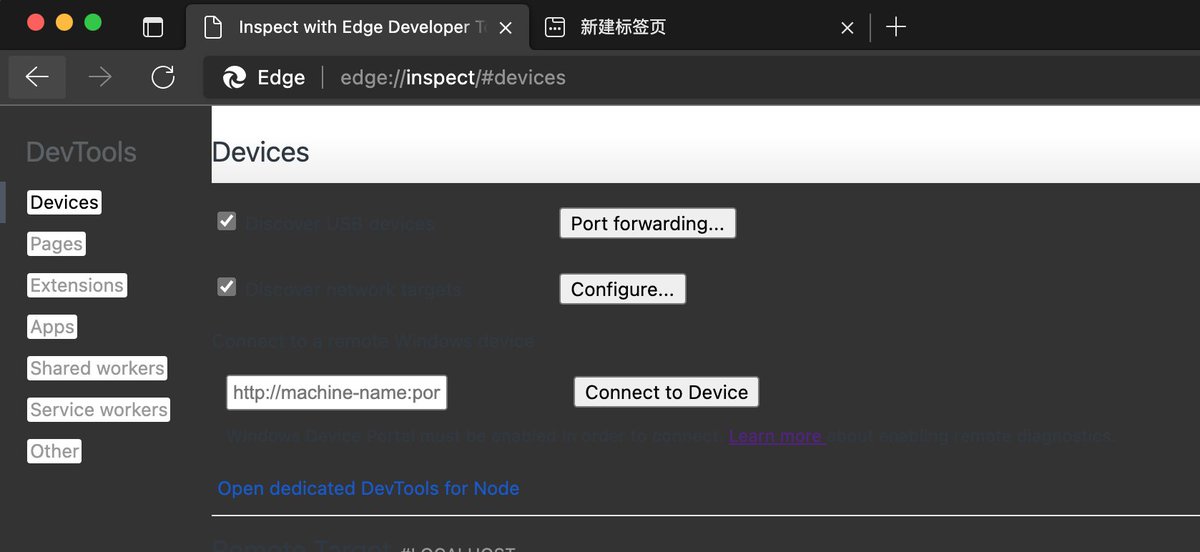This screenshot has width=1200, height=552.
Task: Click the forward navigation arrow
Action: click(100, 77)
